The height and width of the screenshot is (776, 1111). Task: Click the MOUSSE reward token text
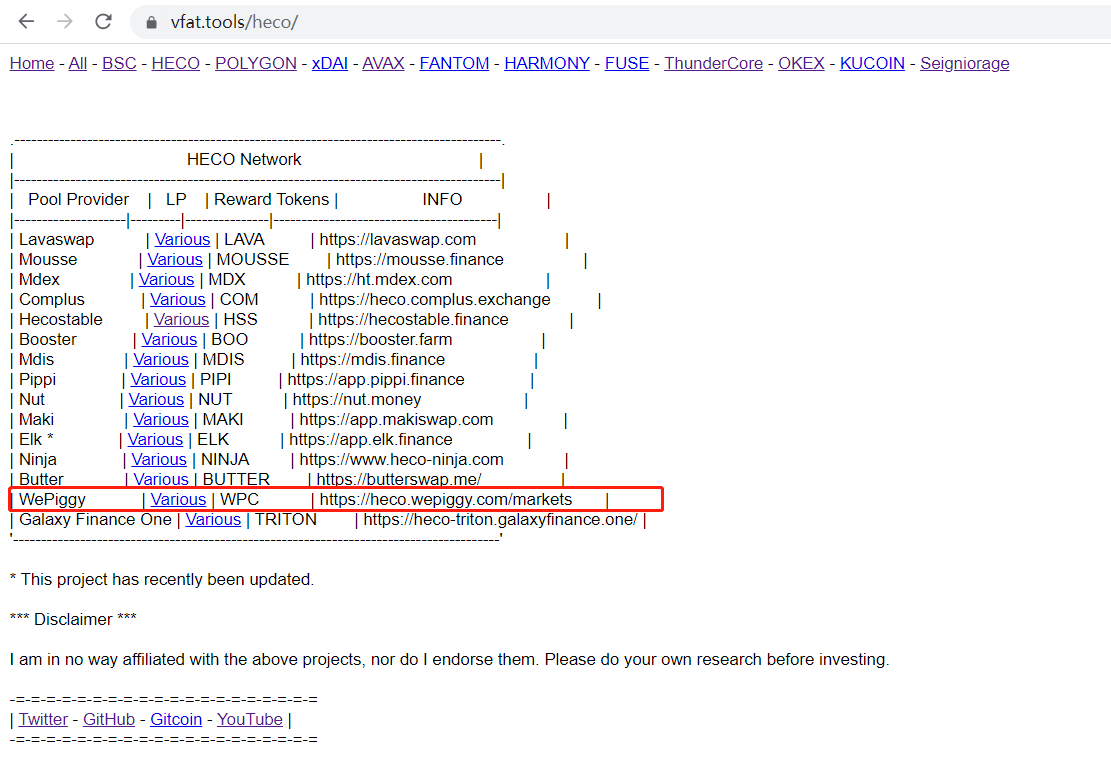pyautogui.click(x=252, y=259)
